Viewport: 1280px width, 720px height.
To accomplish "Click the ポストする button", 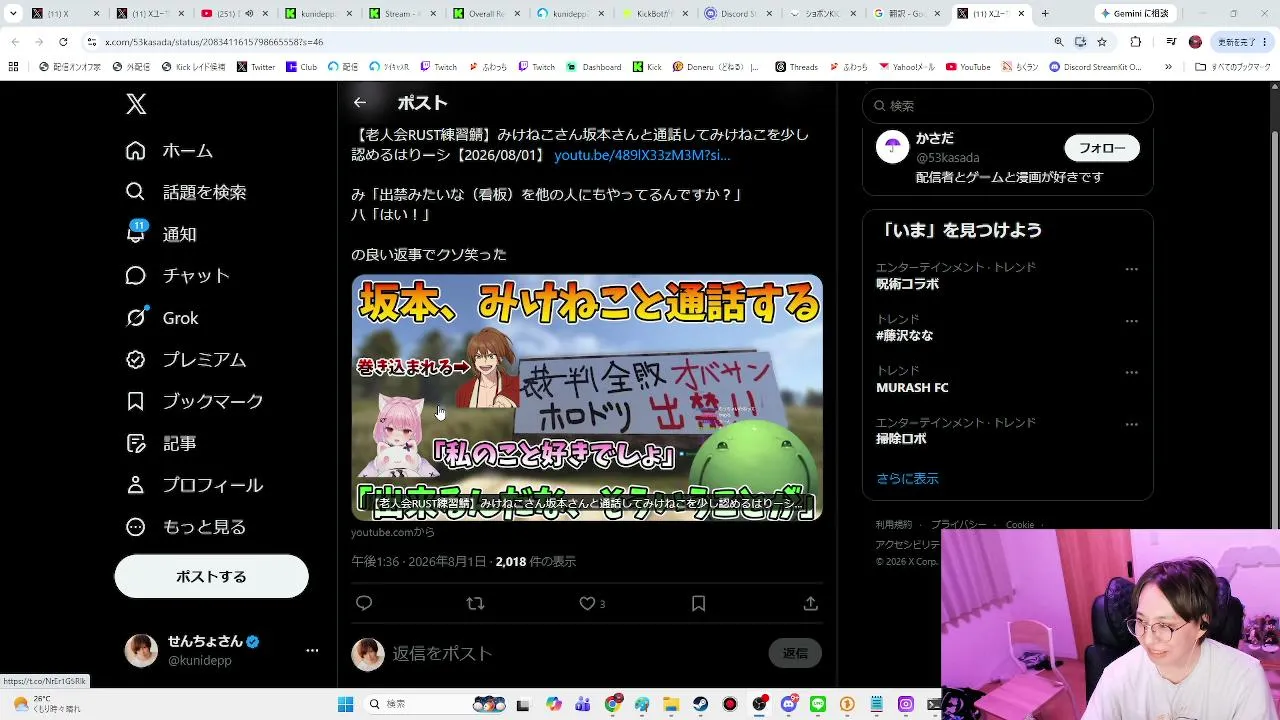I will click(x=211, y=576).
